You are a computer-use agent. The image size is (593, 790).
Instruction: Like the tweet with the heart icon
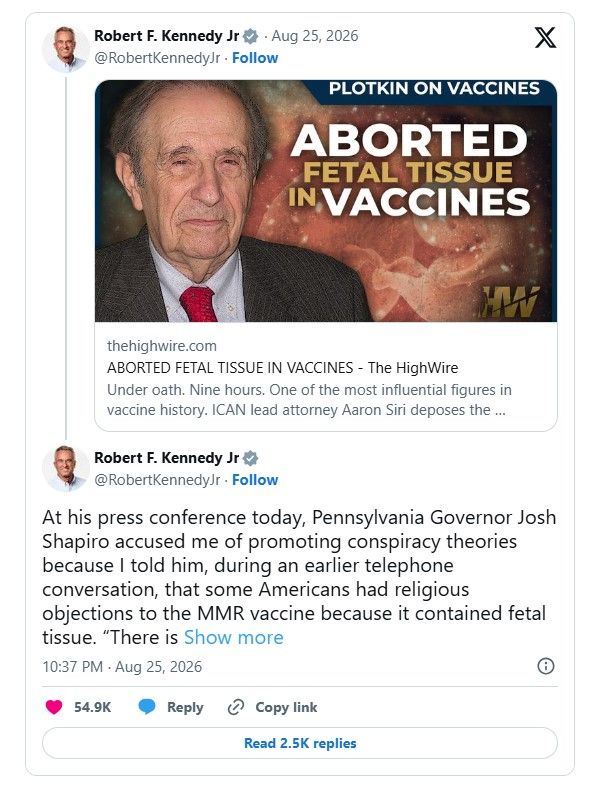(x=54, y=707)
